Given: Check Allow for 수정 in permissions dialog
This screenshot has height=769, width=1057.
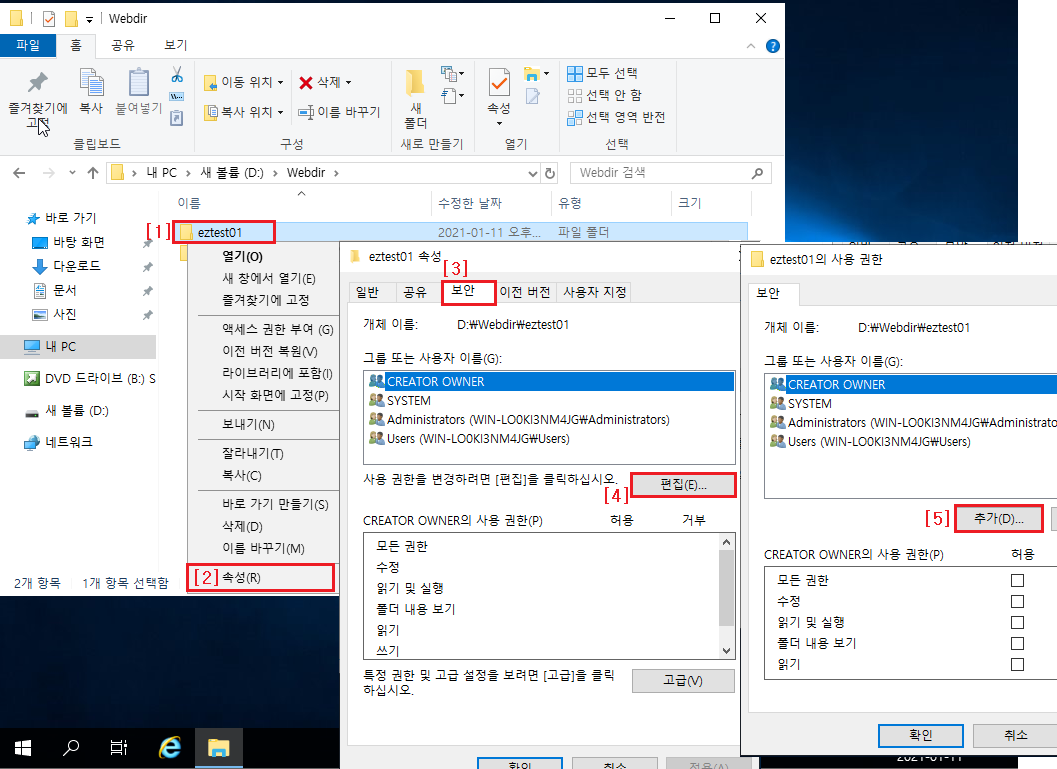Looking at the screenshot, I should point(1017,601).
